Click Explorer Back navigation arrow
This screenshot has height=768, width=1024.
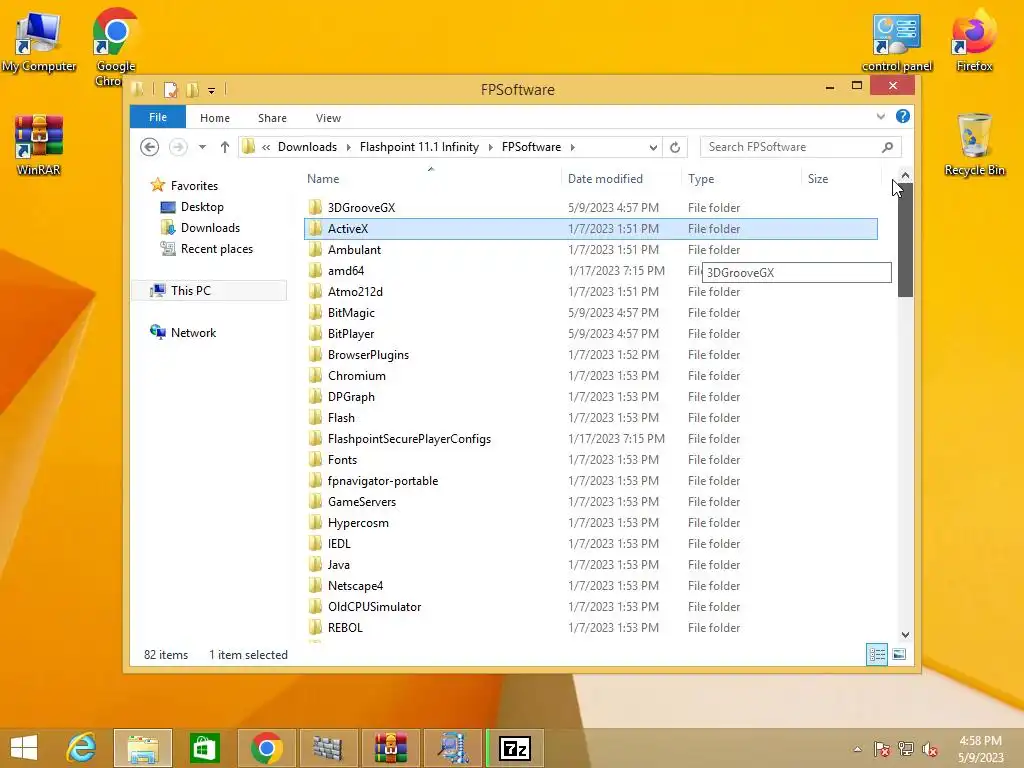click(150, 147)
